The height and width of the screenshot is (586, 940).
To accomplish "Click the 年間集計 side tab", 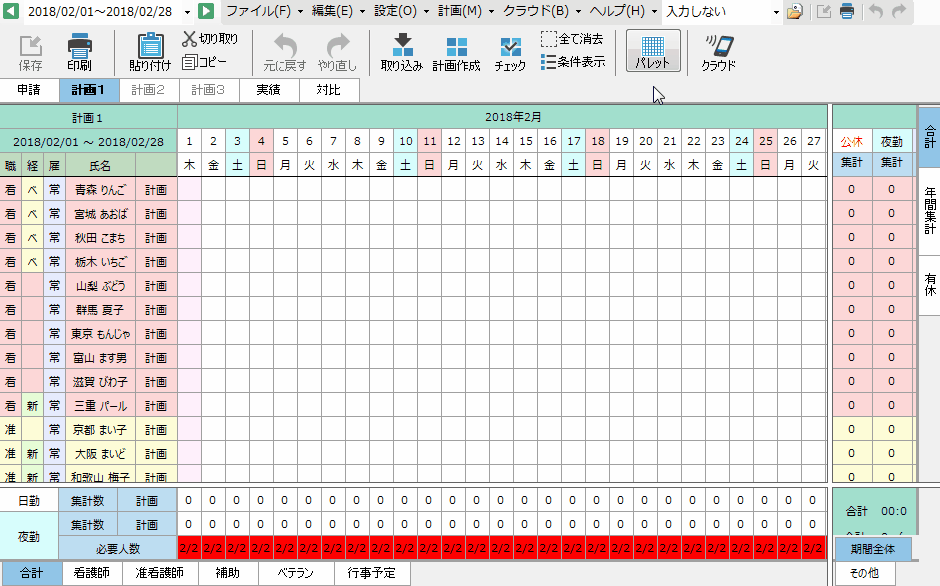I will click(929, 211).
